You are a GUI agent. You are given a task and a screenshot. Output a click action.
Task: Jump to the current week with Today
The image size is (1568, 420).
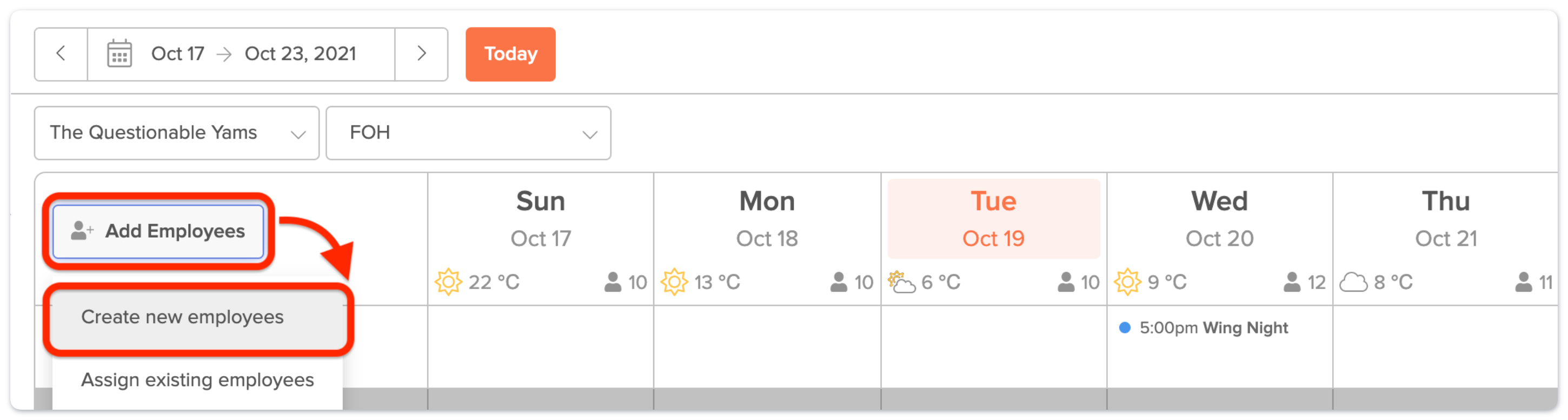tap(510, 54)
